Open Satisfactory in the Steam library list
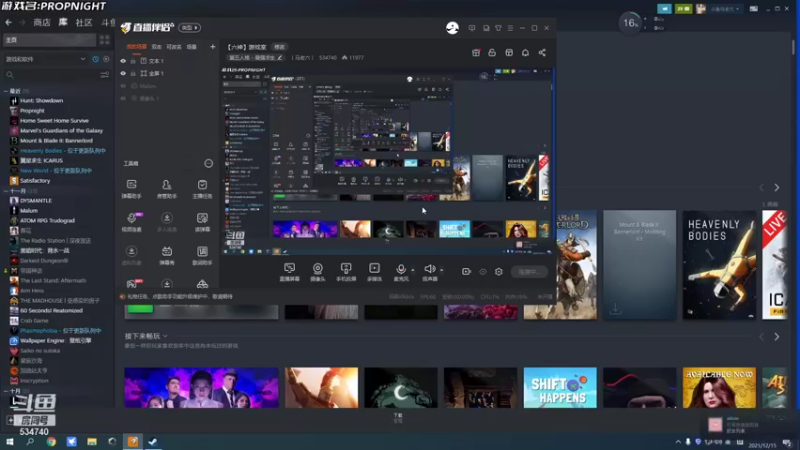Viewport: 800px width, 450px height. 35,181
